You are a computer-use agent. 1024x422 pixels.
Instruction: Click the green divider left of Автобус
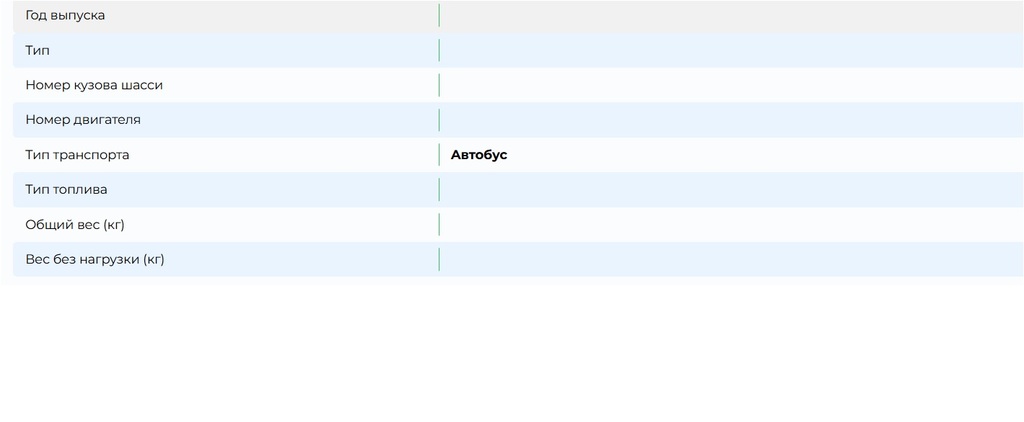coord(439,155)
